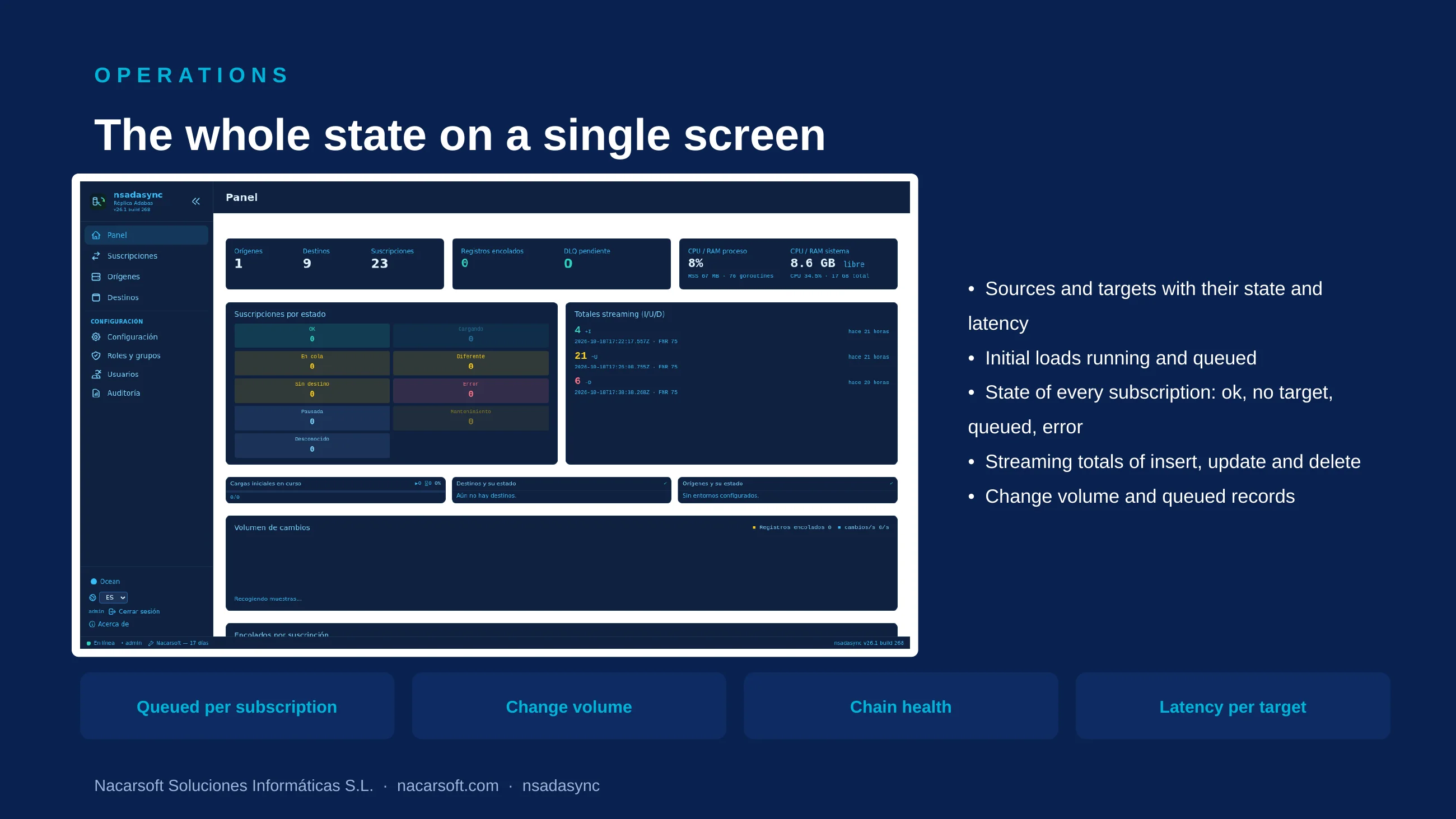The height and width of the screenshot is (819, 1456).
Task: Click the Orígenes server icon
Action: point(96,277)
